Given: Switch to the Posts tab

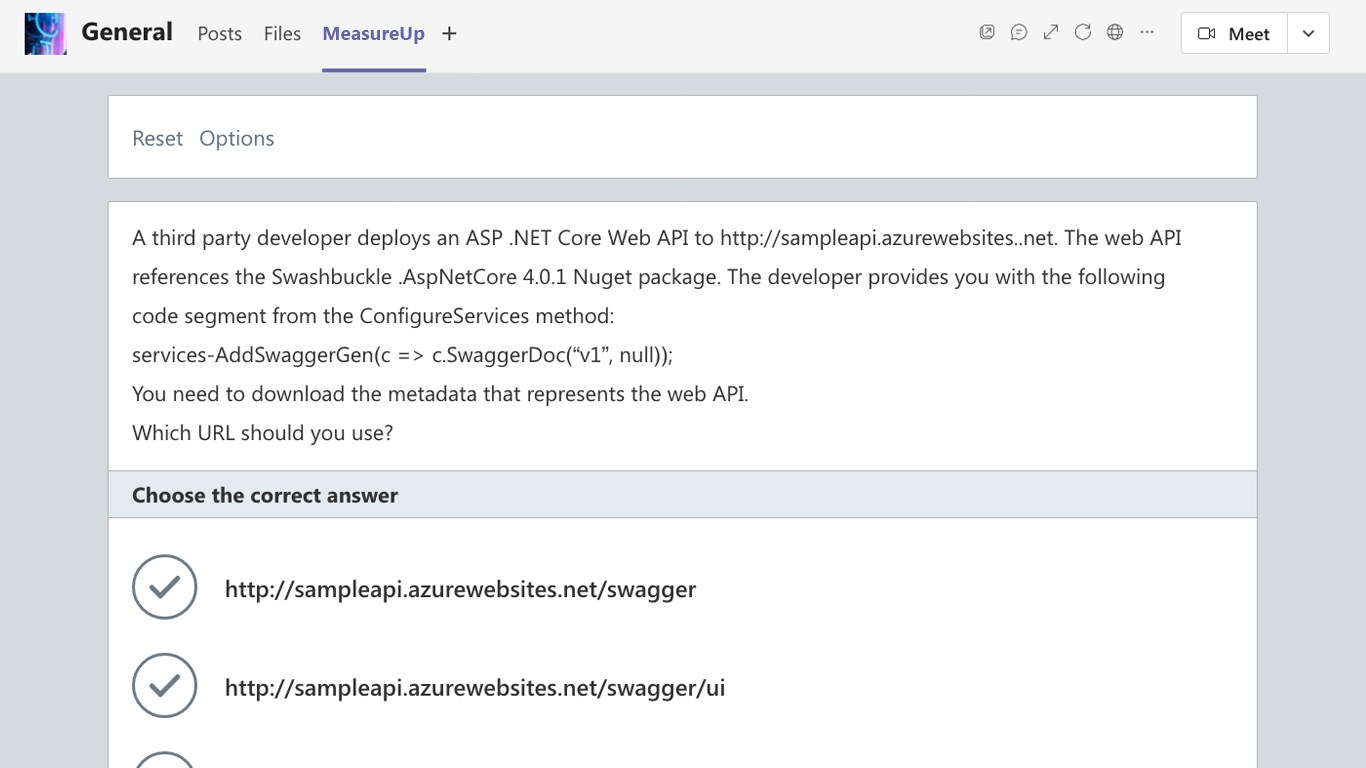Looking at the screenshot, I should pos(220,34).
